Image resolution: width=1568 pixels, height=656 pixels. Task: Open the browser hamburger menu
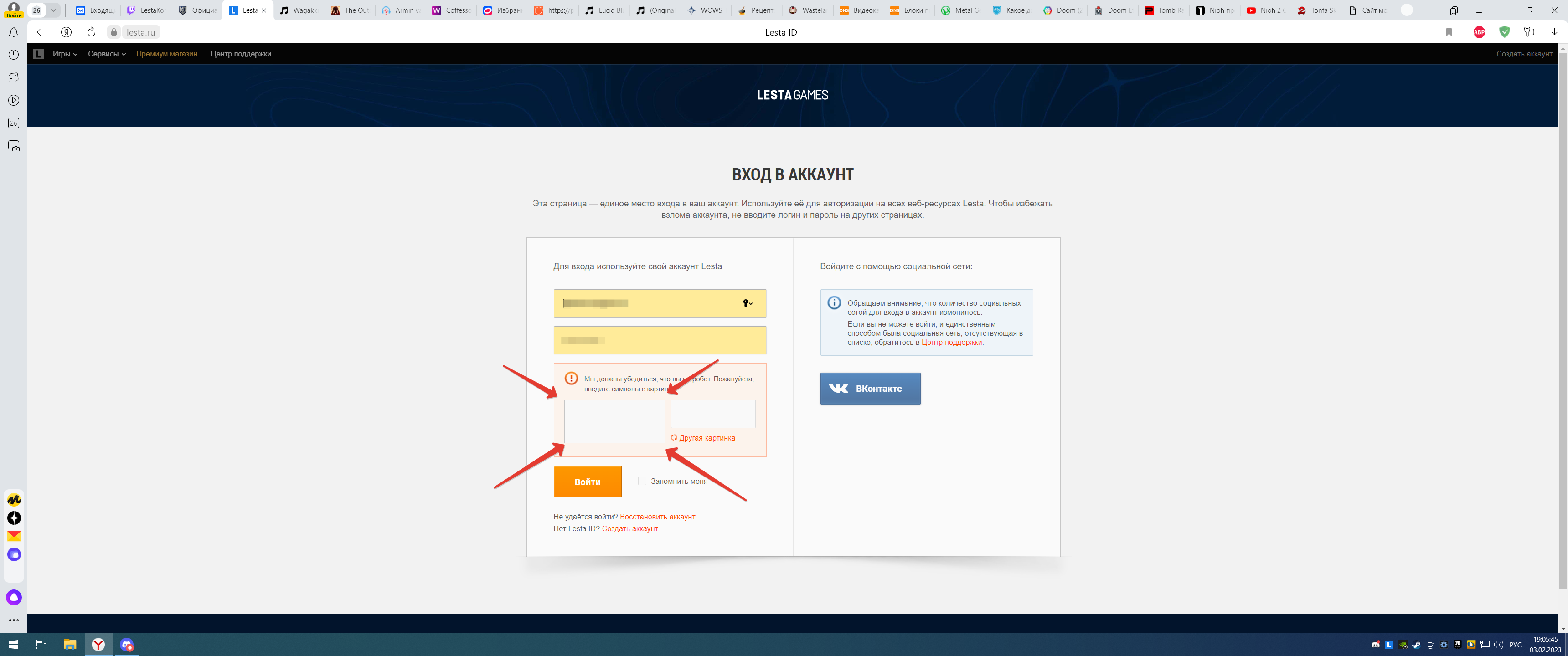[x=1479, y=10]
